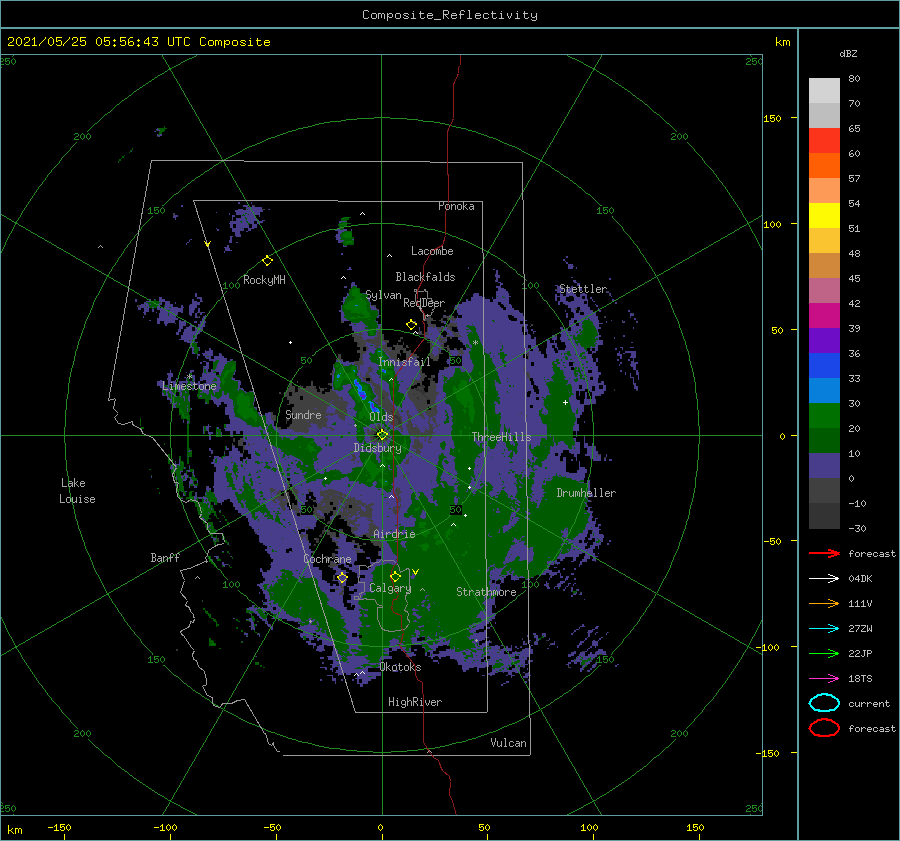Click the -30 value on dBZ scale
The height and width of the screenshot is (841, 900).
click(857, 528)
